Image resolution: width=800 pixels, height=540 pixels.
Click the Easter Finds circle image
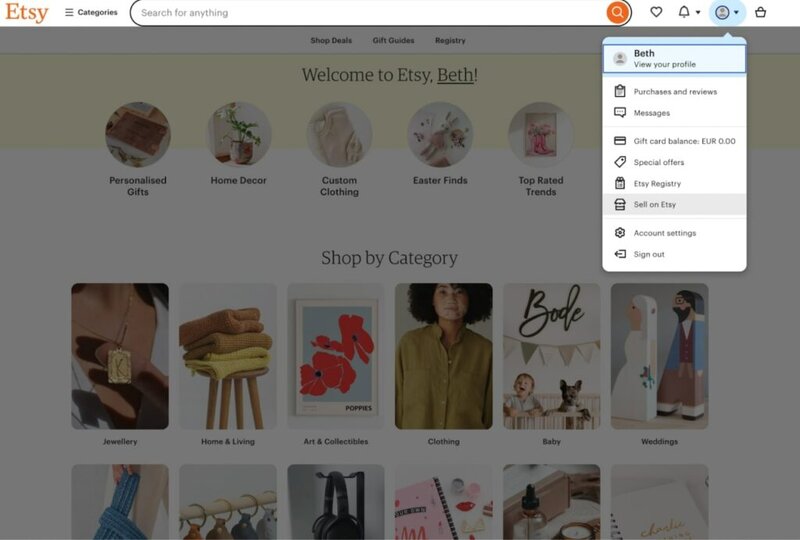pyautogui.click(x=440, y=135)
